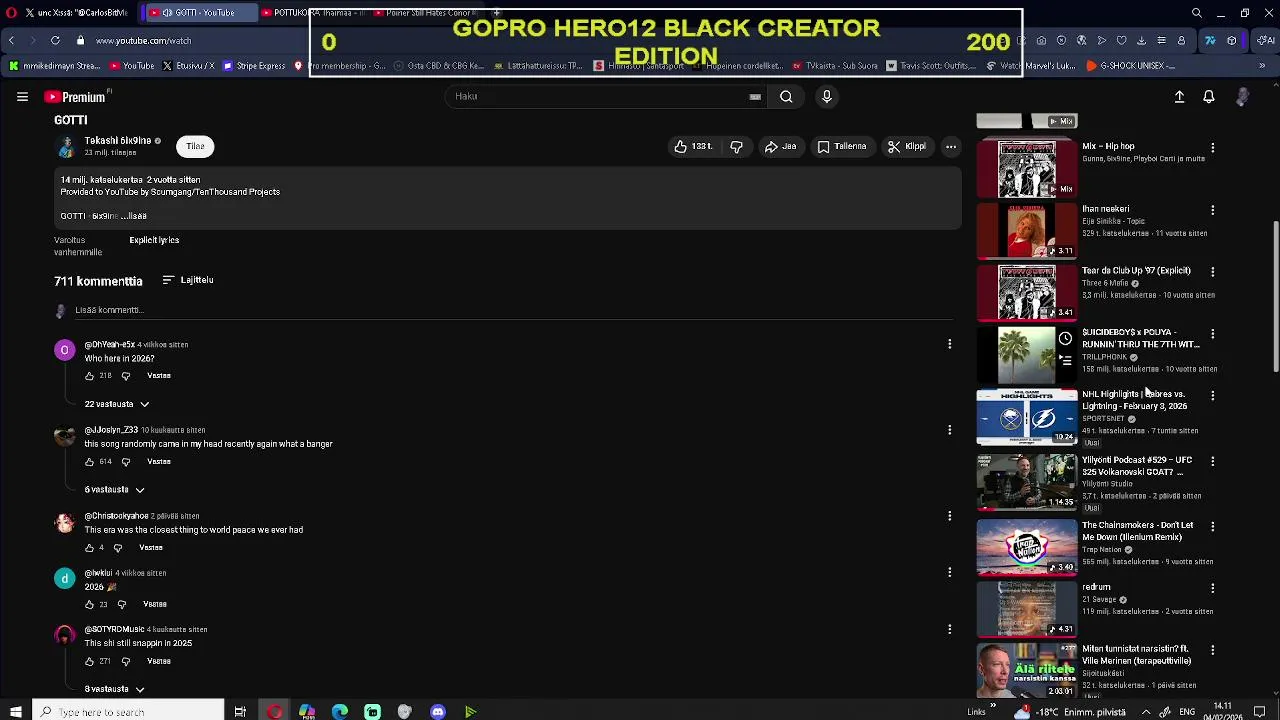Open Yliyönti Podcast #529 thumbnail
The width and height of the screenshot is (1280, 720).
(1027, 482)
